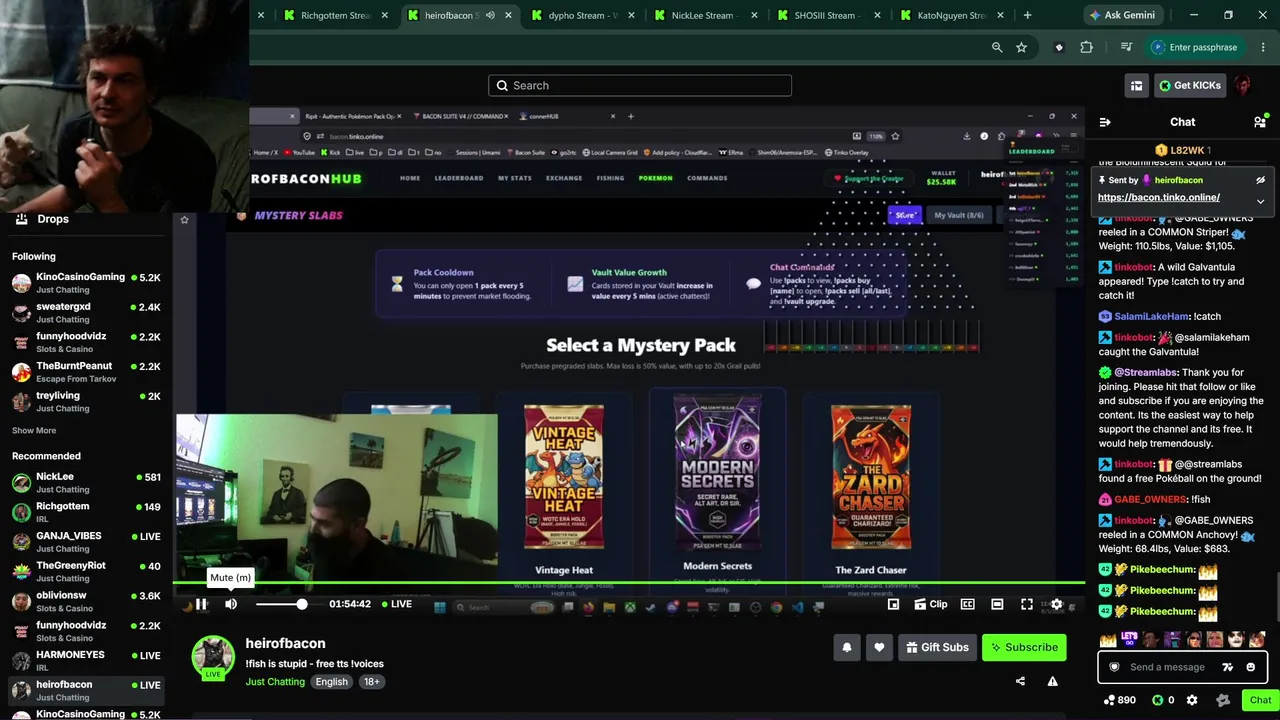Select the LET'S GO emote
Image resolution: width=1280 pixels, height=720 pixels.
tap(1129, 639)
